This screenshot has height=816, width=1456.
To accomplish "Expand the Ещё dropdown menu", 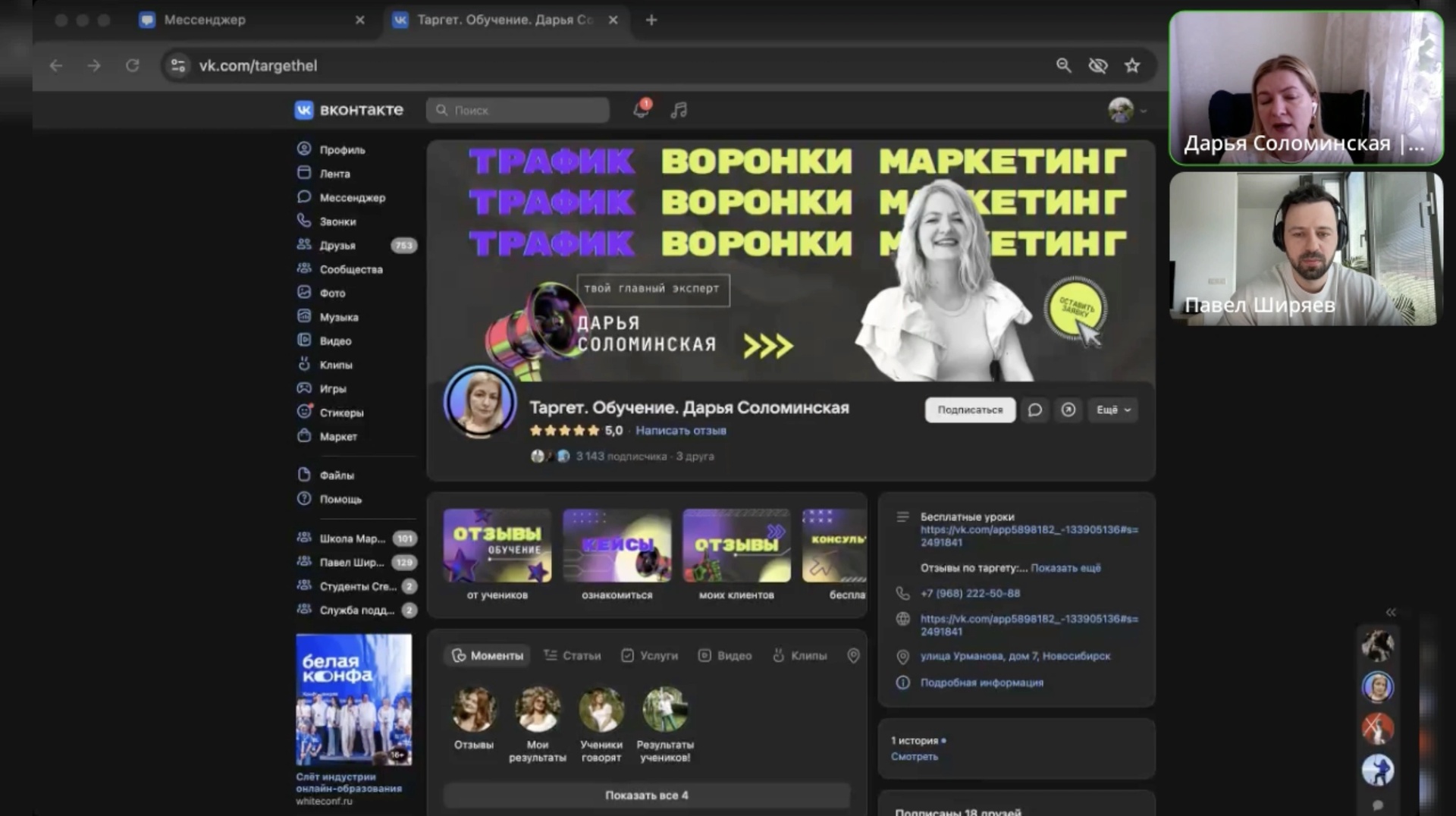I will coord(1113,410).
